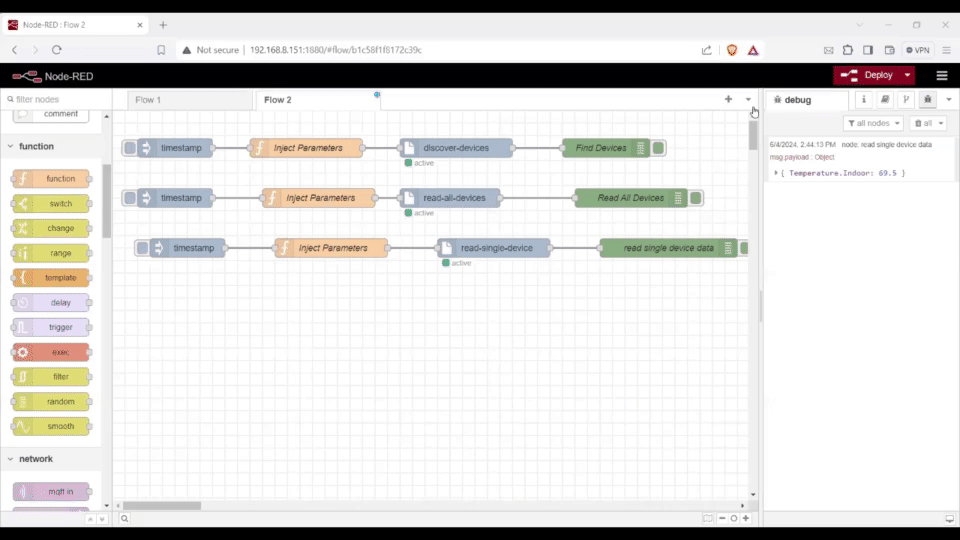The image size is (960, 540).
Task: Click the add new flow plus icon
Action: tap(728, 100)
